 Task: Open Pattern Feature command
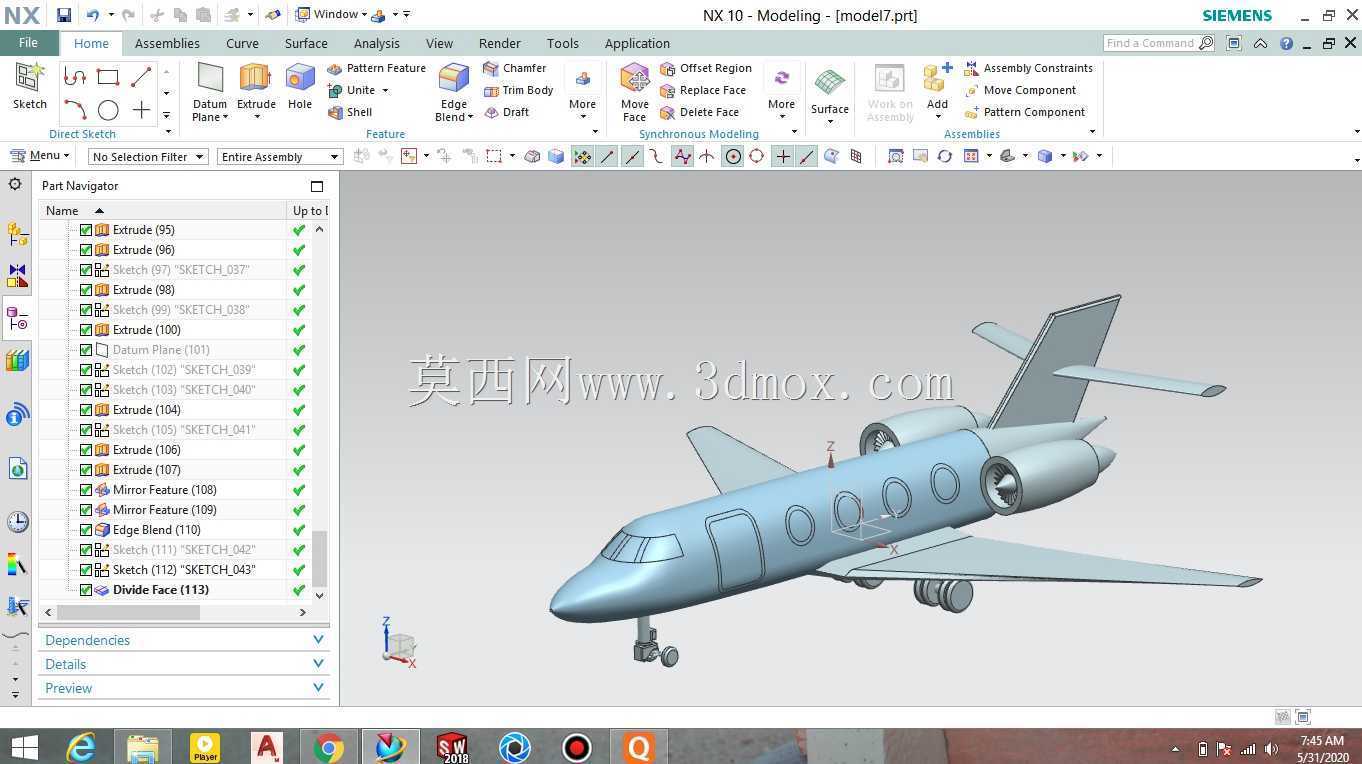point(376,68)
